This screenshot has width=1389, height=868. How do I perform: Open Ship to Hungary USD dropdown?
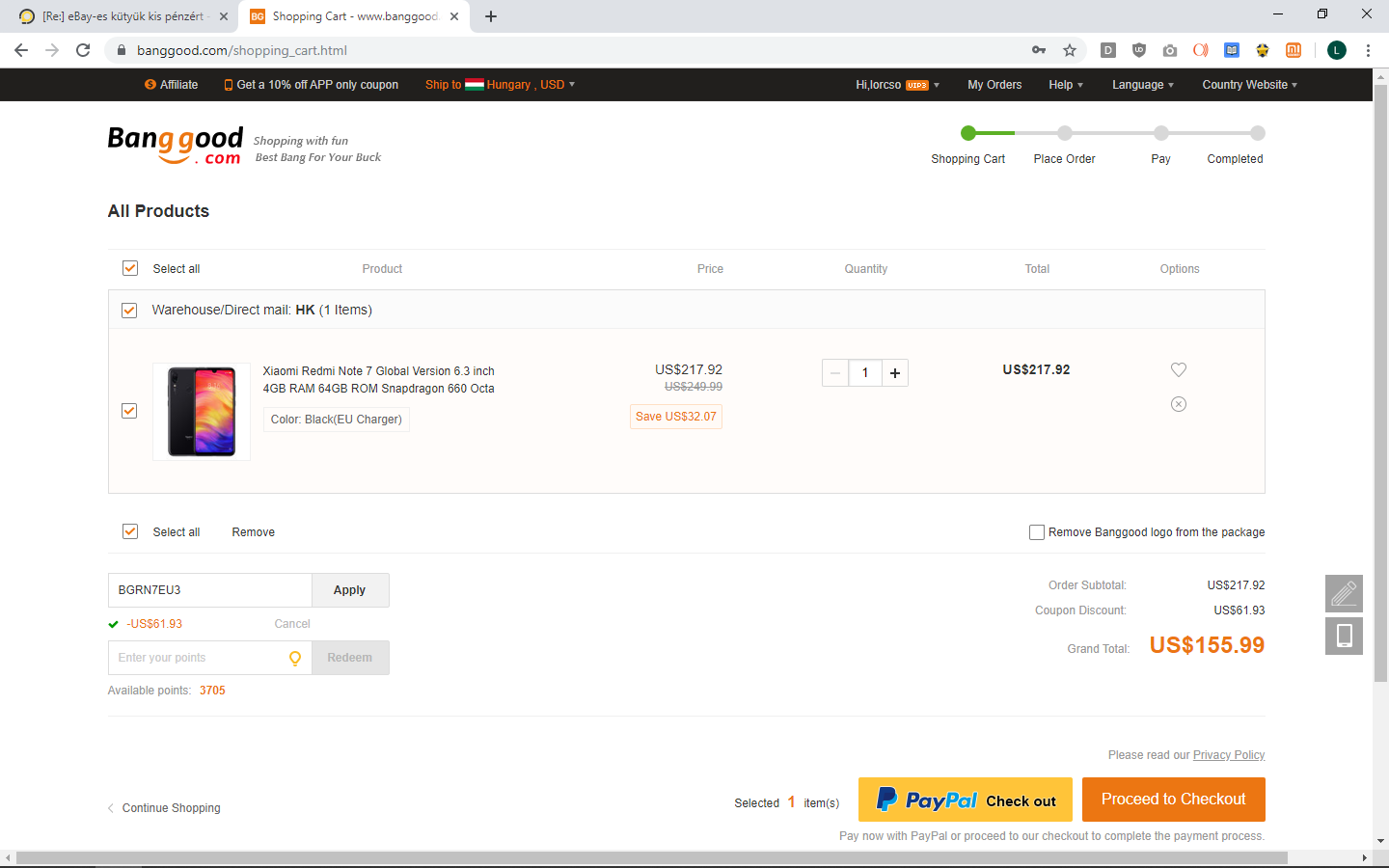pos(500,85)
